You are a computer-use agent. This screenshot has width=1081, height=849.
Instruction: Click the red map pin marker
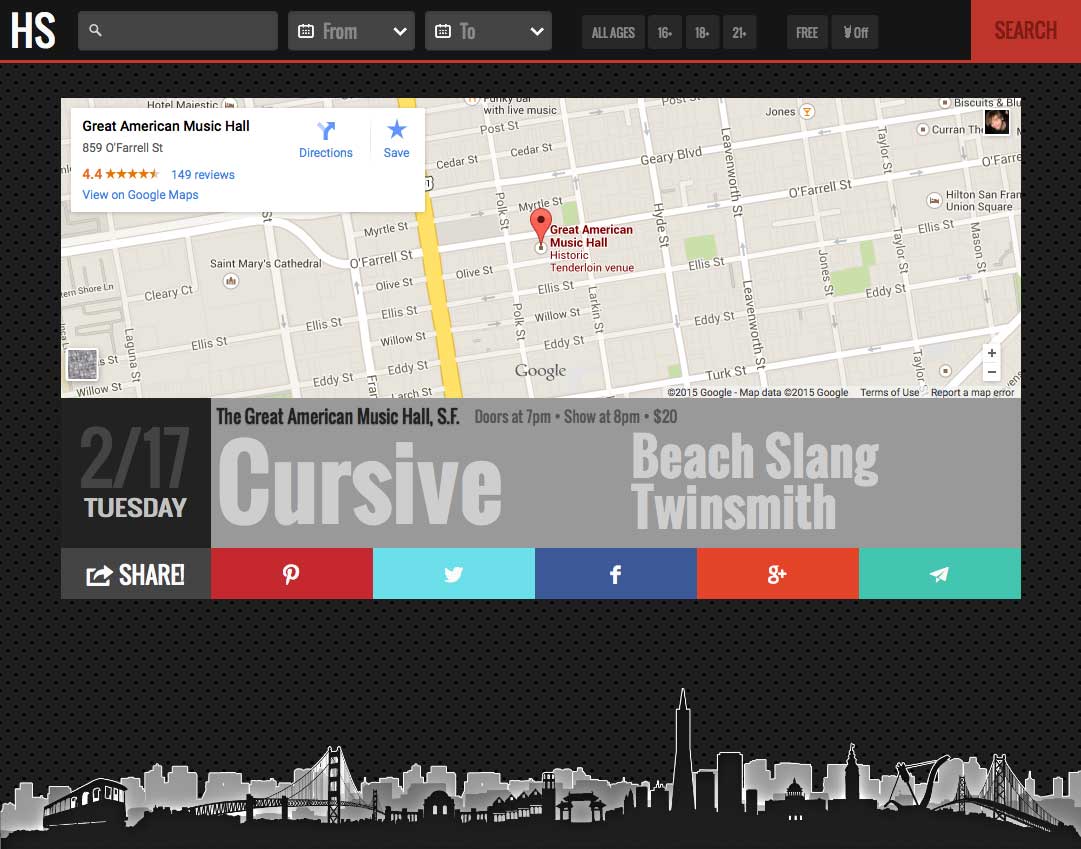click(x=540, y=226)
